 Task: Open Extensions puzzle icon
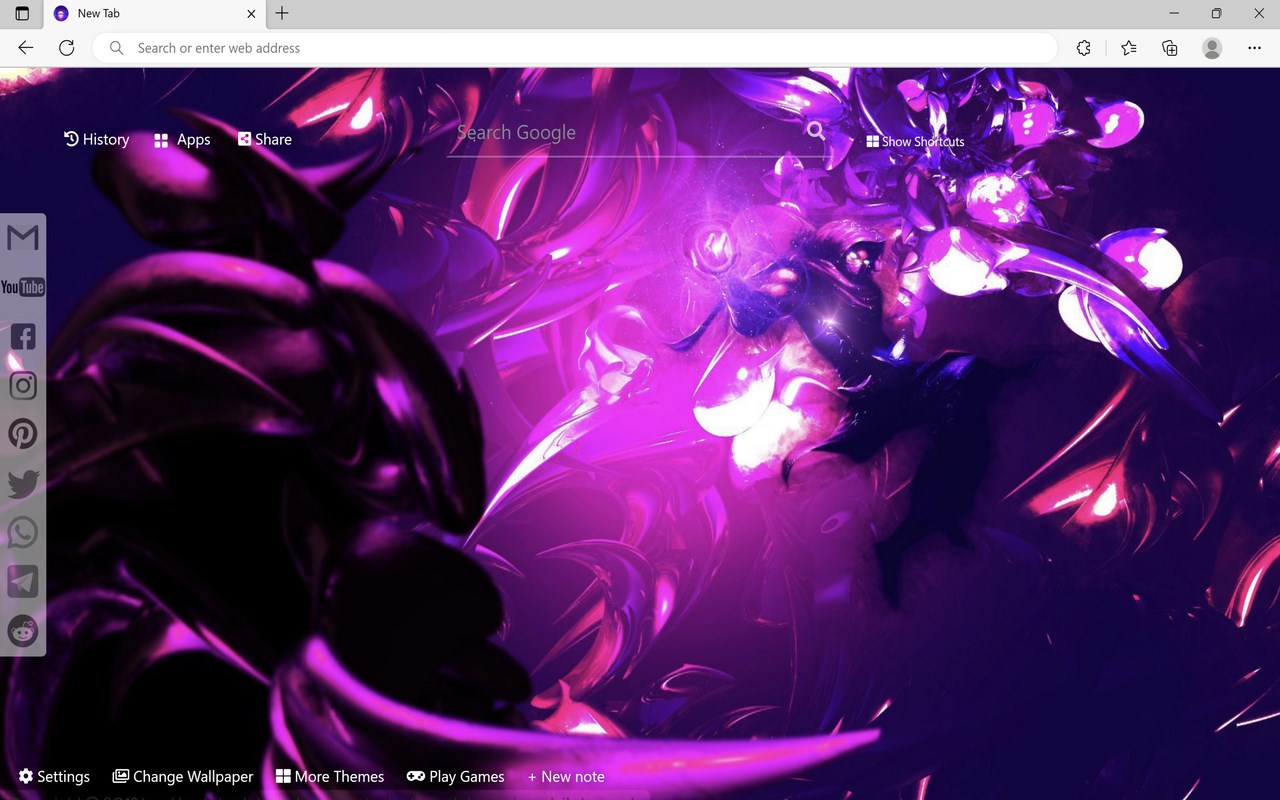tap(1084, 48)
